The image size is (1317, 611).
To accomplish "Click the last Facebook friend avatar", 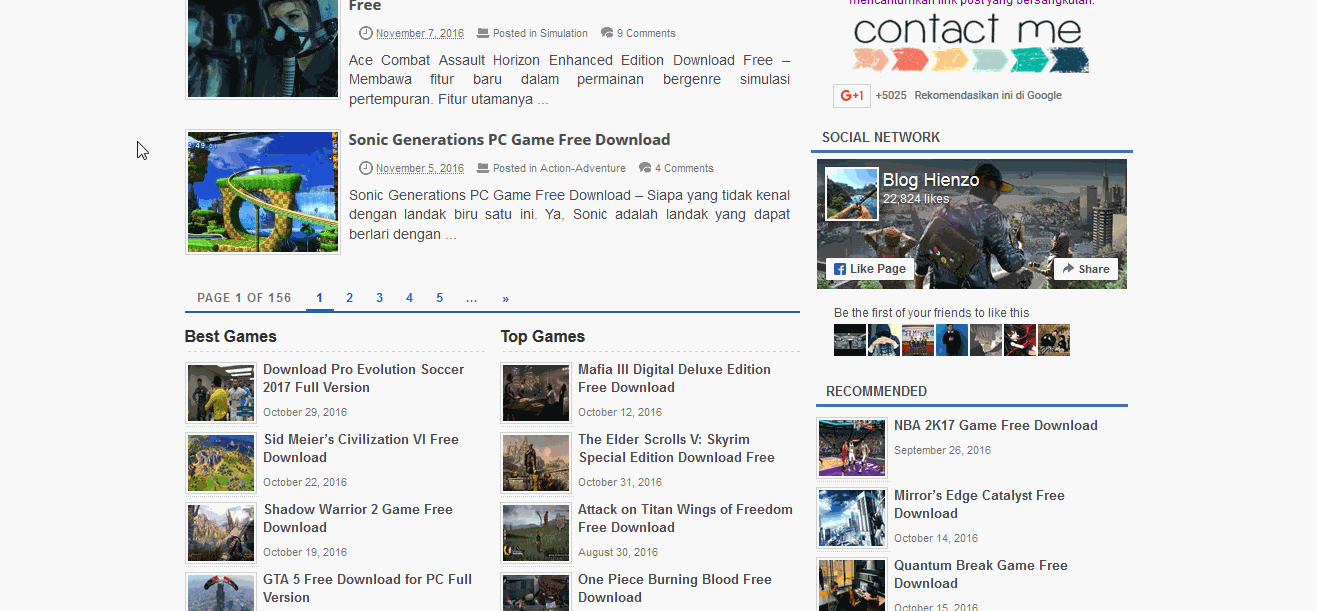I will pyautogui.click(x=1054, y=340).
